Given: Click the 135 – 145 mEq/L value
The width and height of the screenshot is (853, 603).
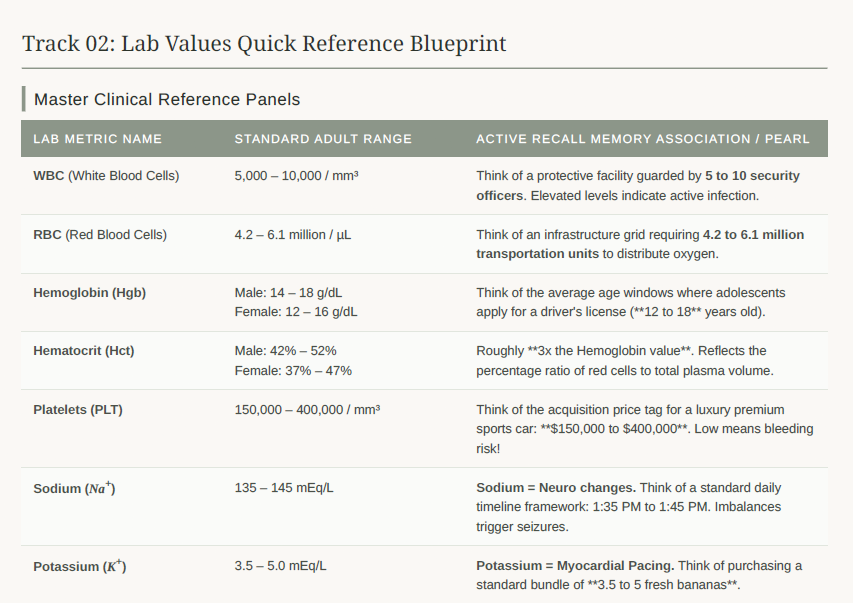Looking at the screenshot, I should tap(284, 488).
